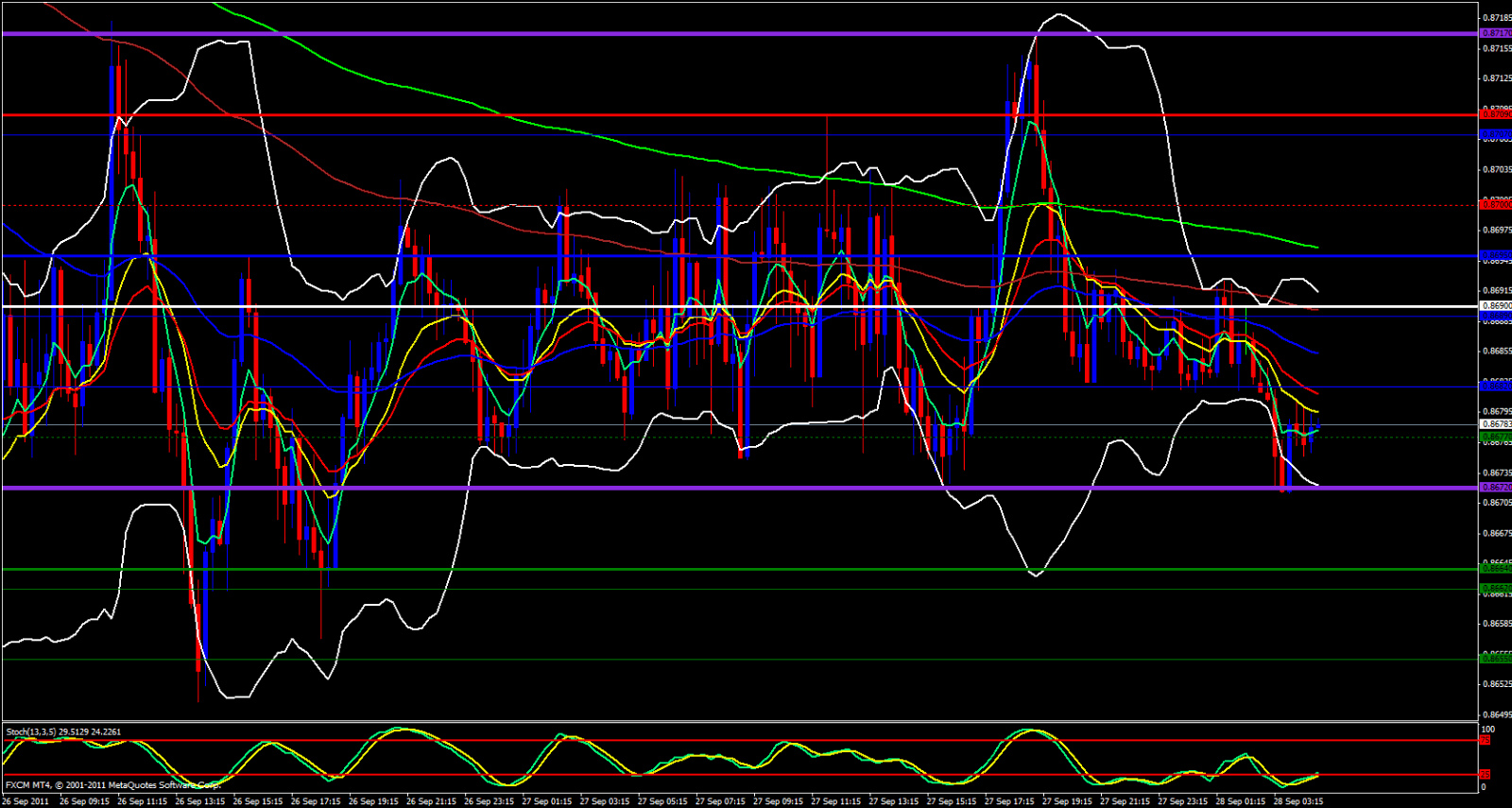Click the stochastic 75 level tag
The width and height of the screenshot is (1512, 808).
tap(1486, 741)
